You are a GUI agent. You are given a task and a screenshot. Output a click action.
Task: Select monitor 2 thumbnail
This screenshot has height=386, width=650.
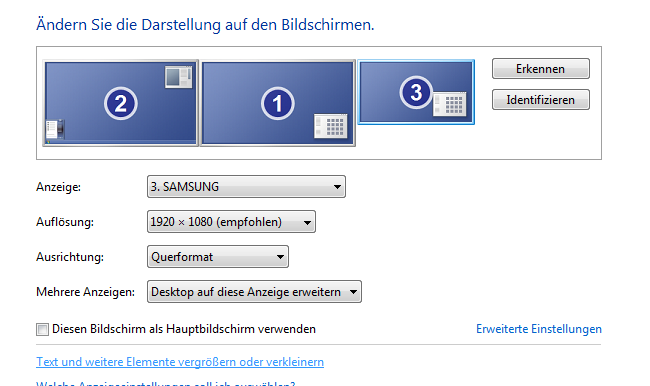[x=121, y=103]
